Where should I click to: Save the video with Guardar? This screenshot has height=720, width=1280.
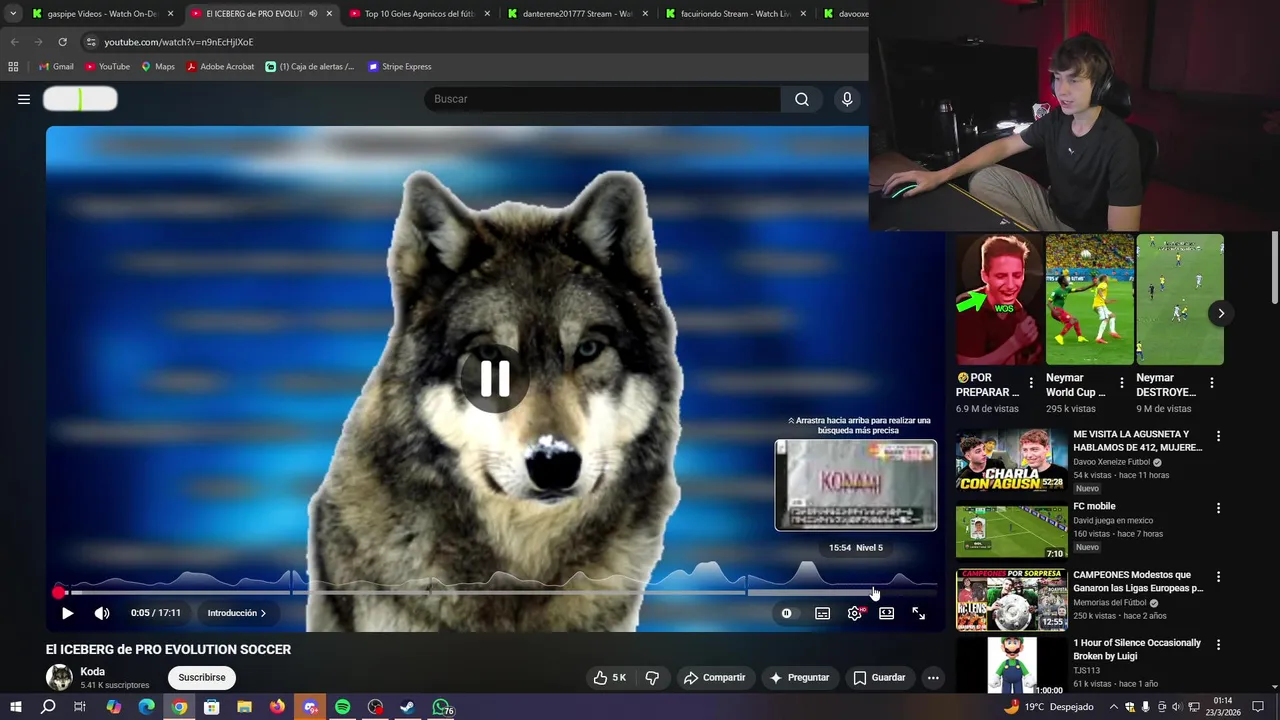(879, 677)
